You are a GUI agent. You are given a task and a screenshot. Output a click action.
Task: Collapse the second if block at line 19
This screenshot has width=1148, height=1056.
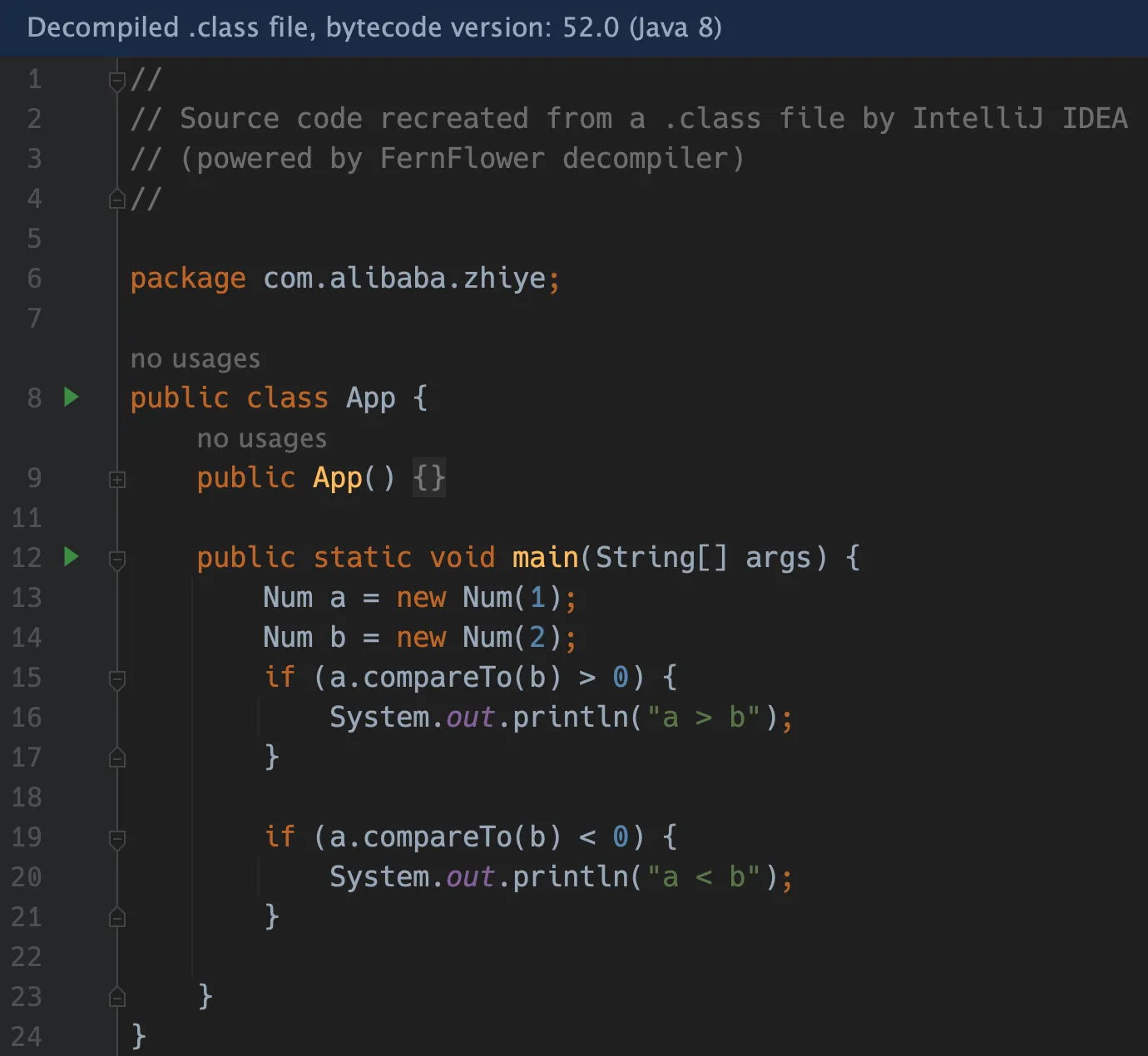(x=117, y=839)
